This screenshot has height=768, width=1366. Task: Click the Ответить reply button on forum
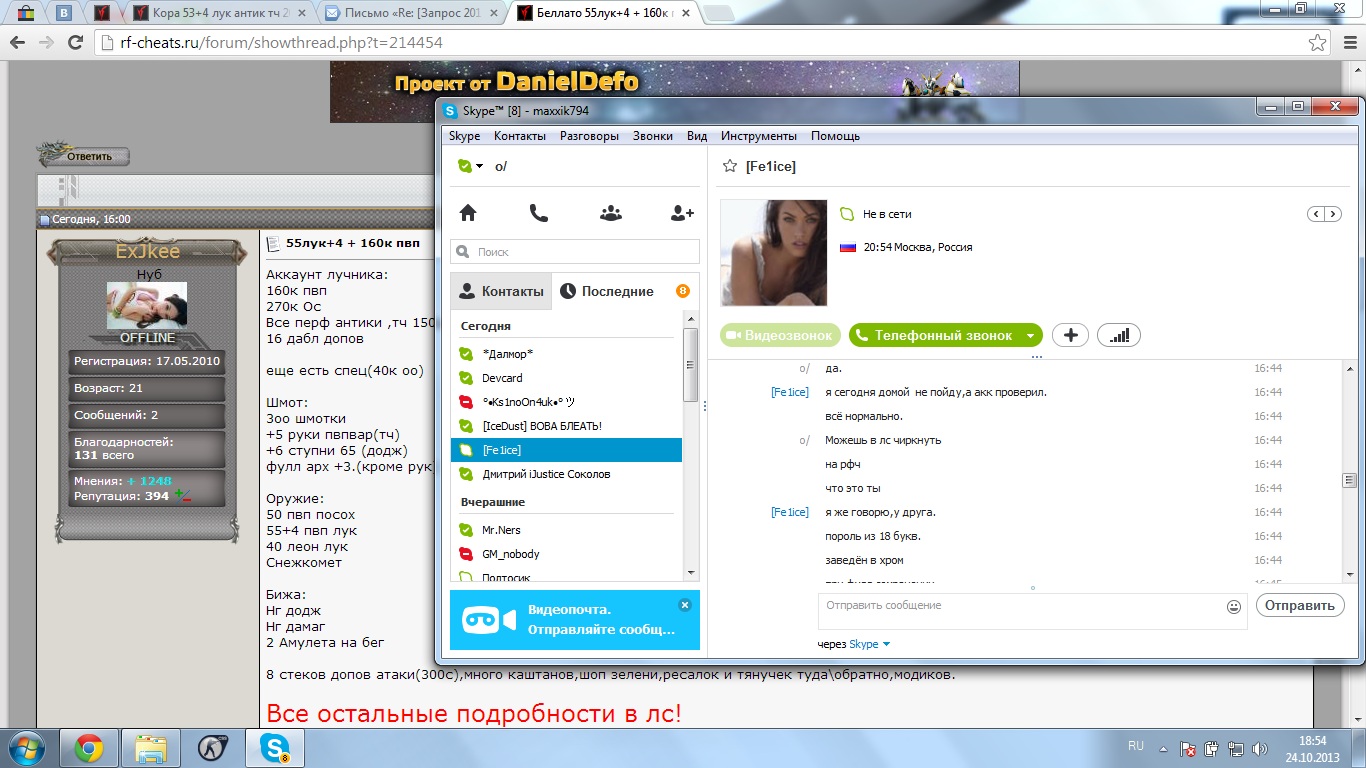(x=84, y=156)
